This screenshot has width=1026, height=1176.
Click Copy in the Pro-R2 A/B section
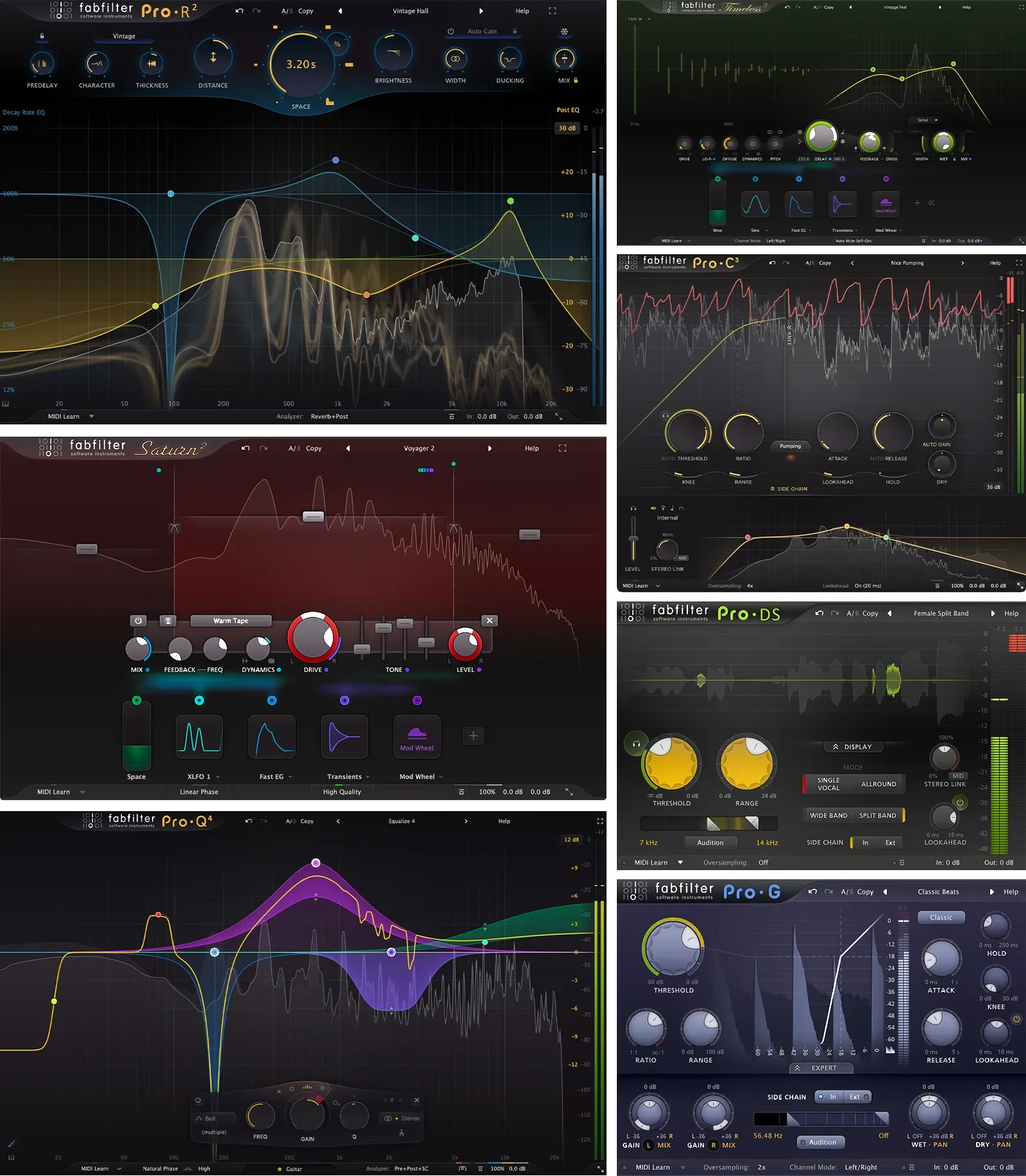305,11
